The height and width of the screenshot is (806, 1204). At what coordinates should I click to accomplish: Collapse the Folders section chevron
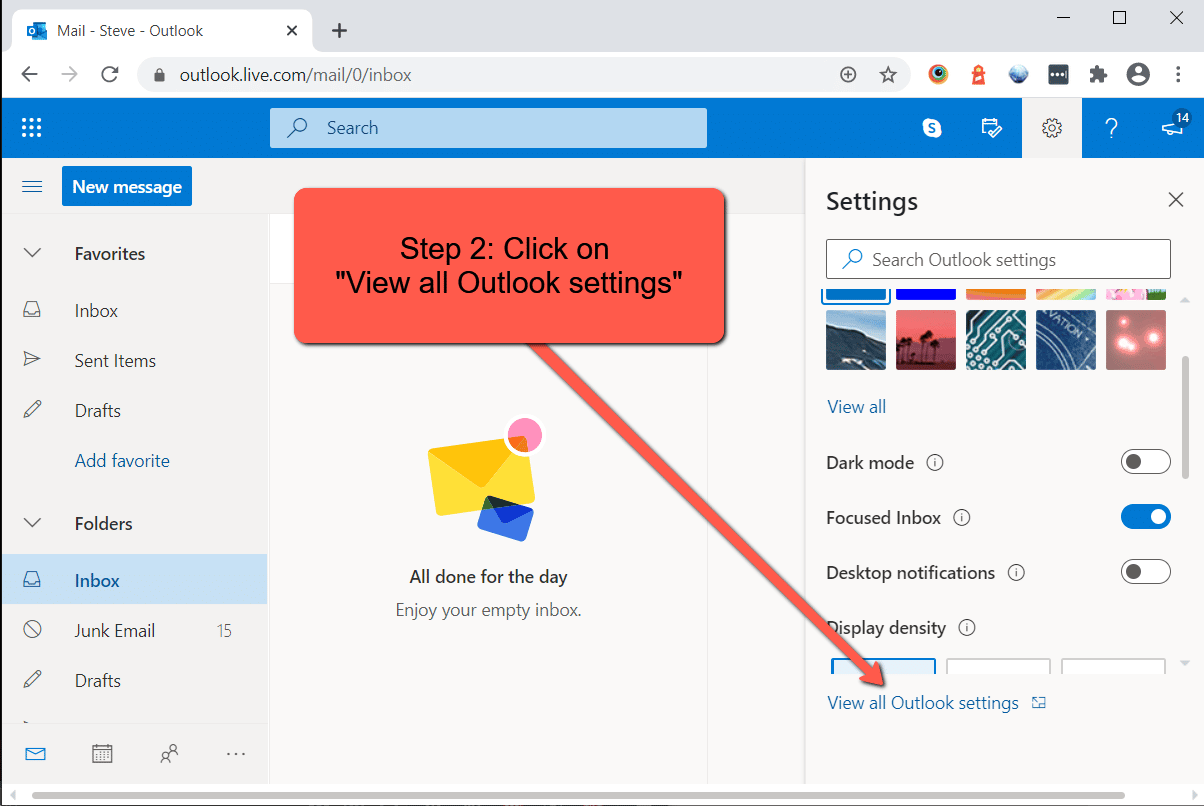32,523
